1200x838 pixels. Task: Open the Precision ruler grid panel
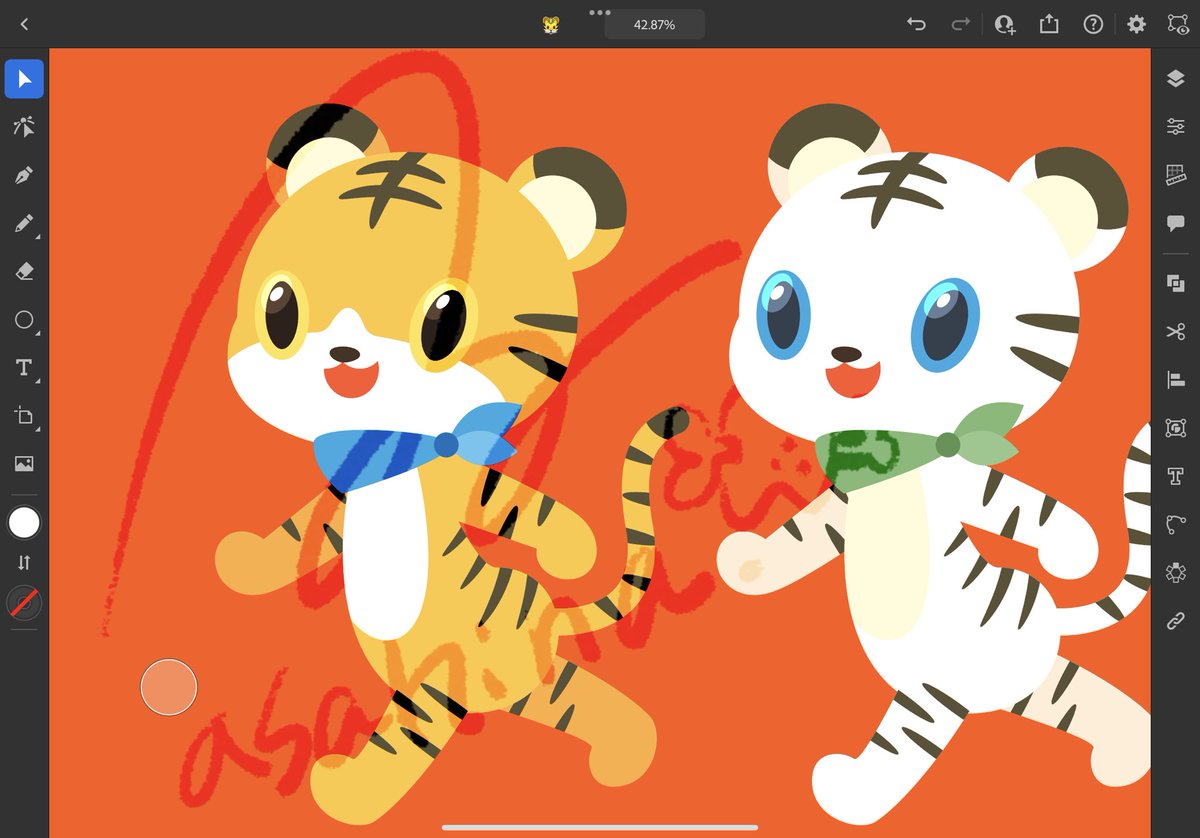1176,175
